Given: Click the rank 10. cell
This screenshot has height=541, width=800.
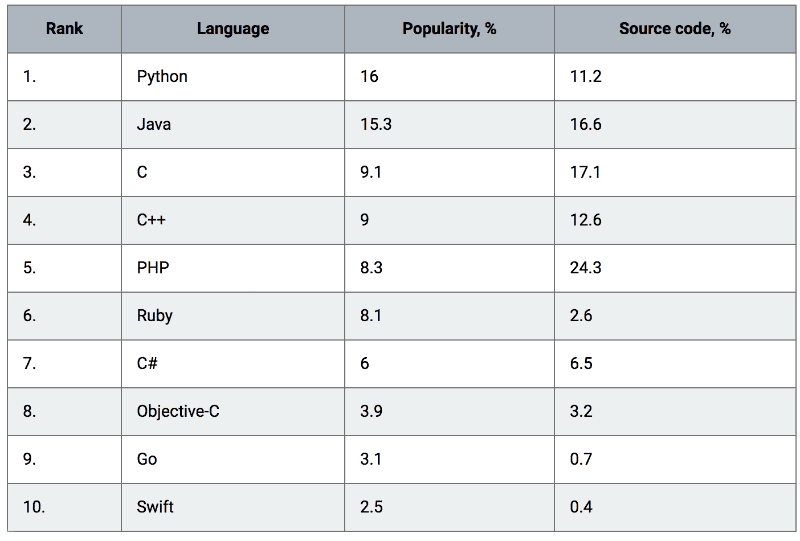Looking at the screenshot, I should (x=64, y=507).
